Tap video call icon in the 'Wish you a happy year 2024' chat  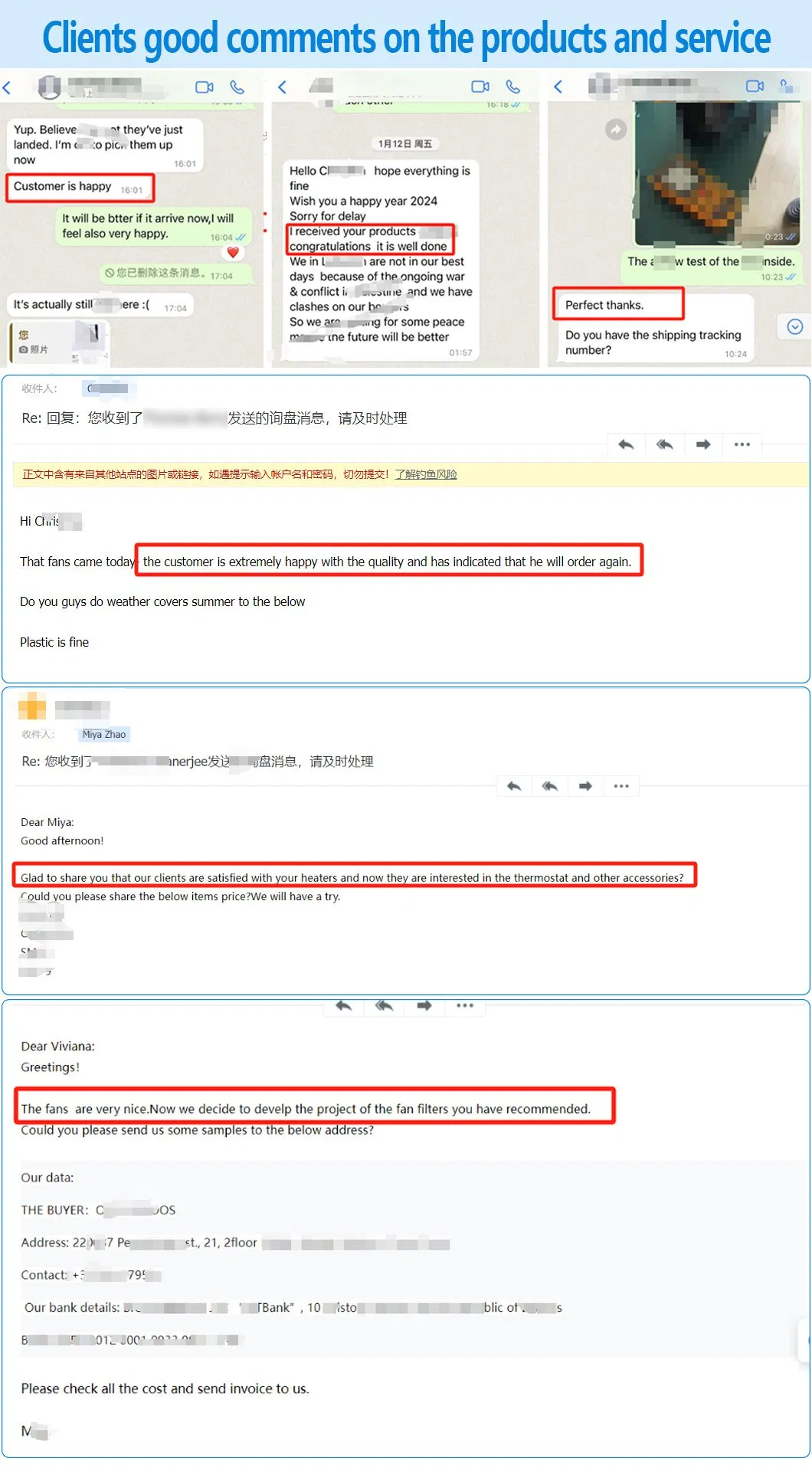[x=480, y=87]
